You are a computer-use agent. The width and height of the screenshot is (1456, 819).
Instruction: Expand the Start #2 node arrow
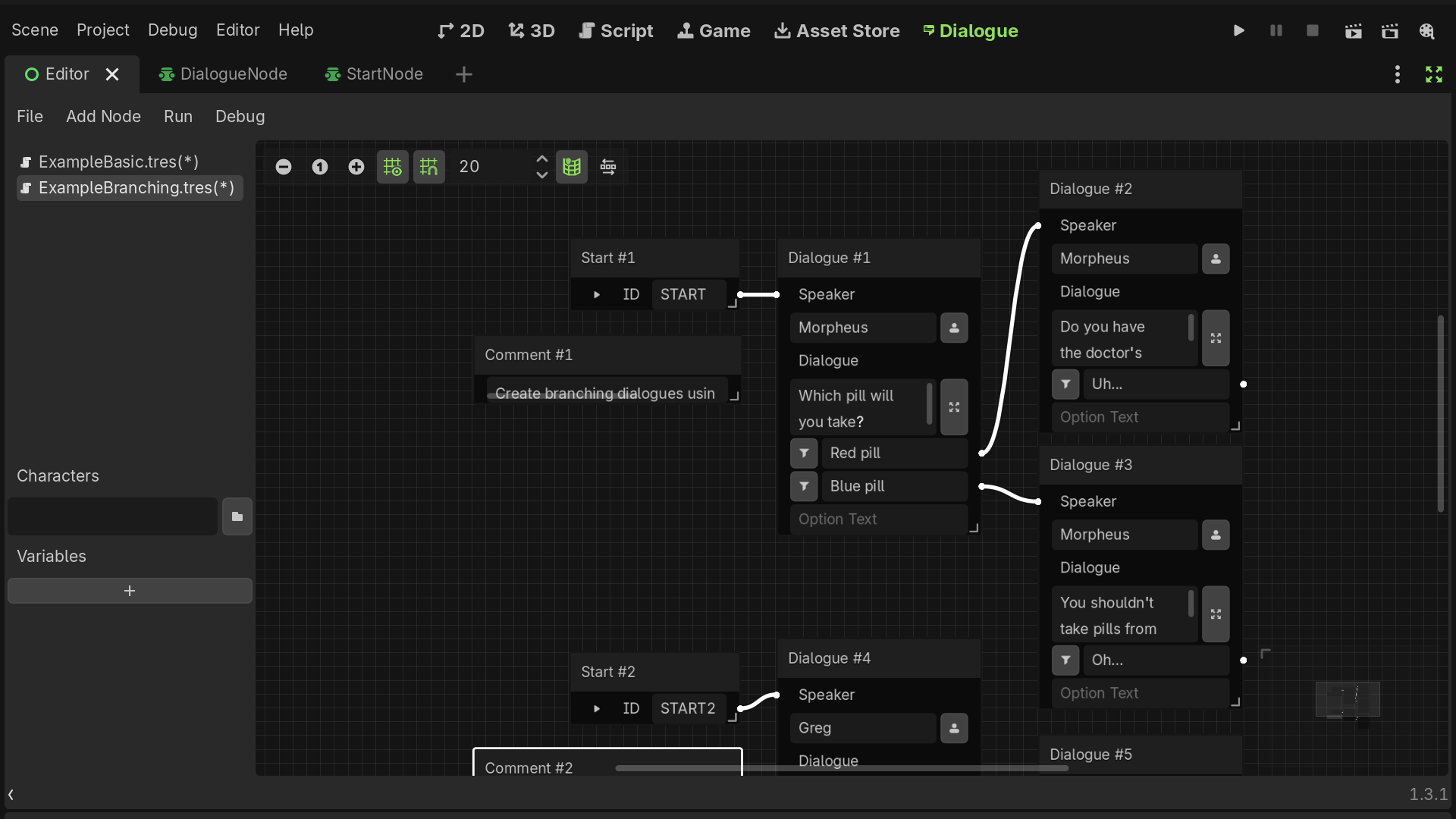(597, 708)
